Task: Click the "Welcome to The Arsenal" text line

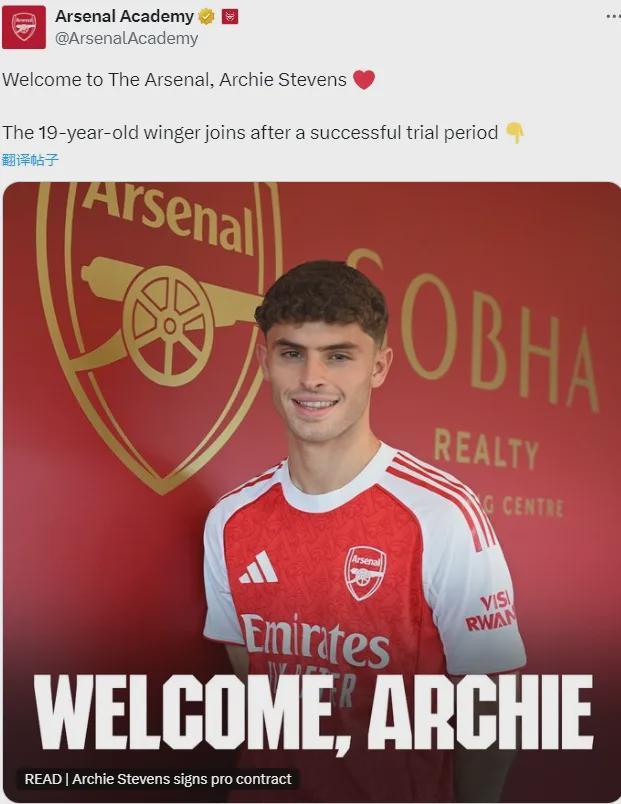Action: coord(174,80)
